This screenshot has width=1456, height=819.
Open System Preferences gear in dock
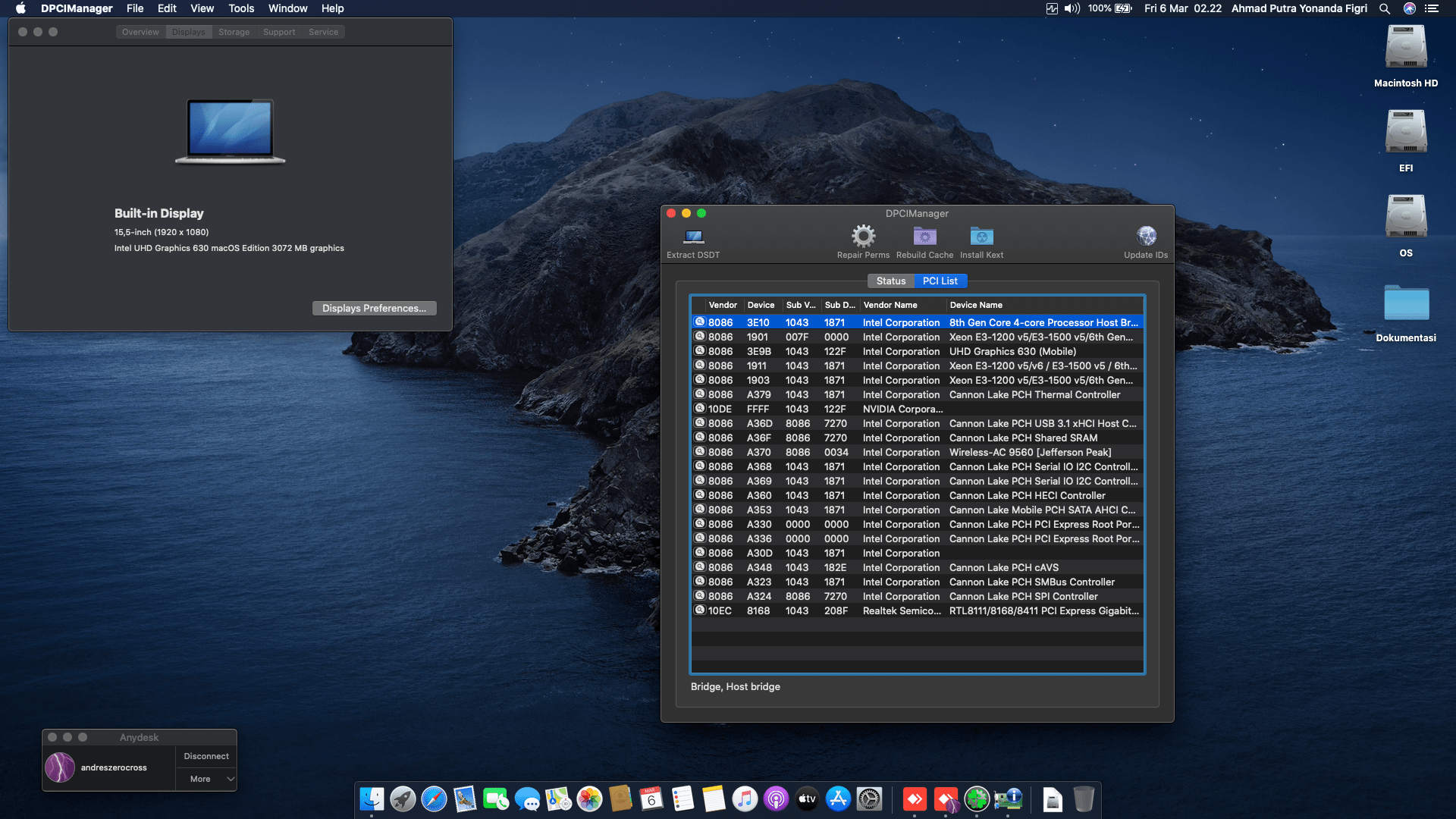click(x=869, y=799)
